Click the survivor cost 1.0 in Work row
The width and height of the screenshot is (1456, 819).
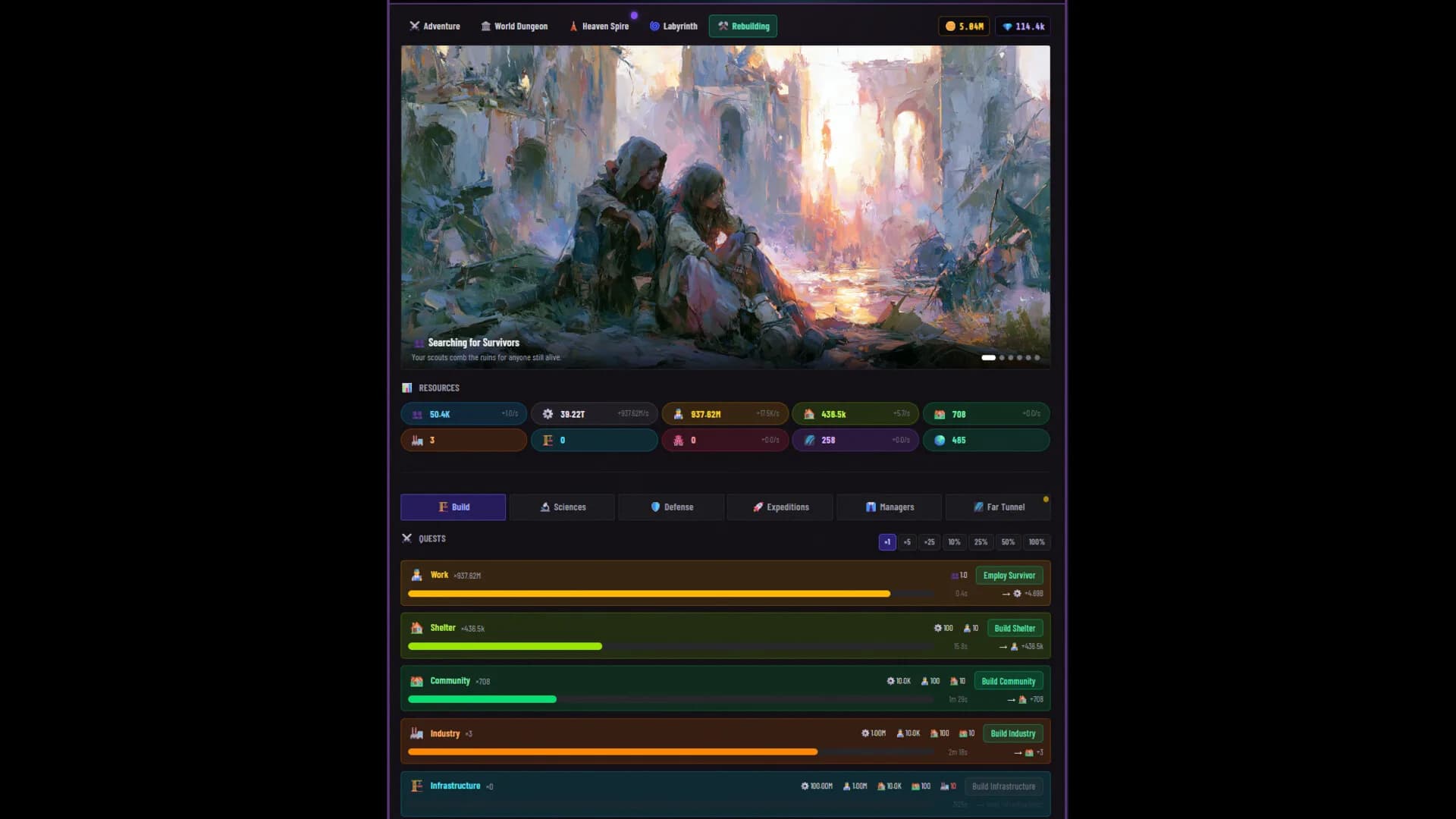click(x=959, y=576)
